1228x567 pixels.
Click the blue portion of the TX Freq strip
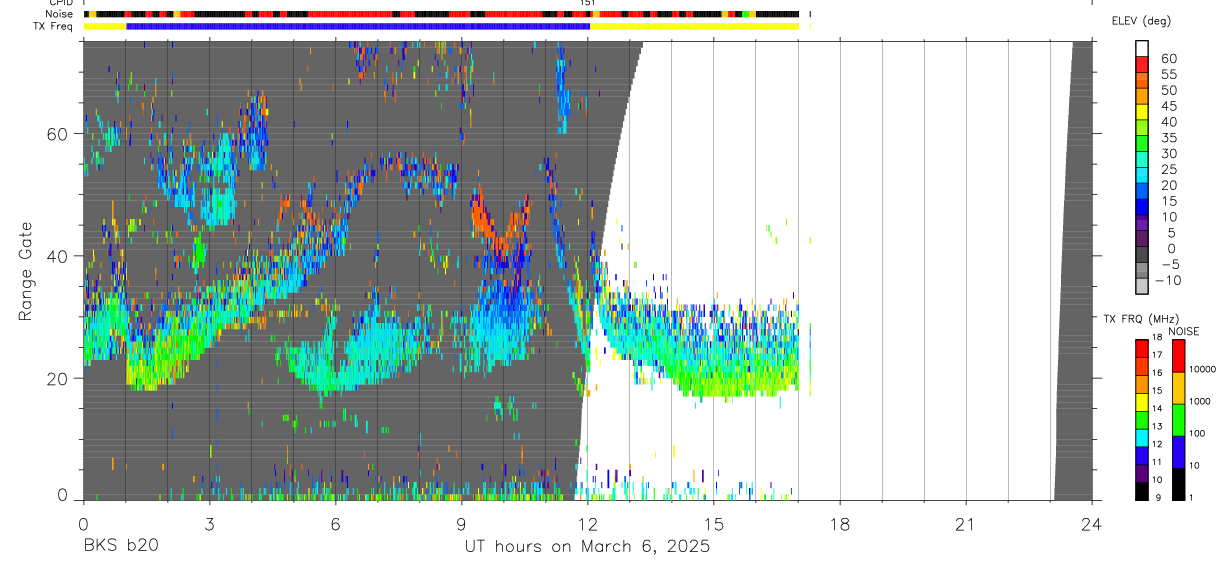(358, 26)
